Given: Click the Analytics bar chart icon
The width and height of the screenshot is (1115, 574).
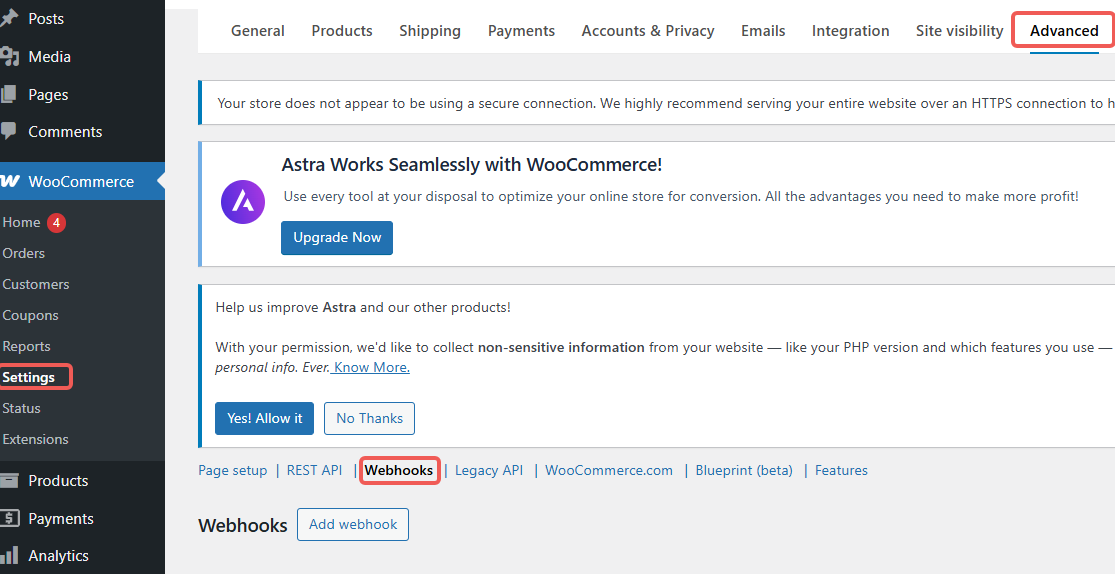Looking at the screenshot, I should tap(9, 555).
